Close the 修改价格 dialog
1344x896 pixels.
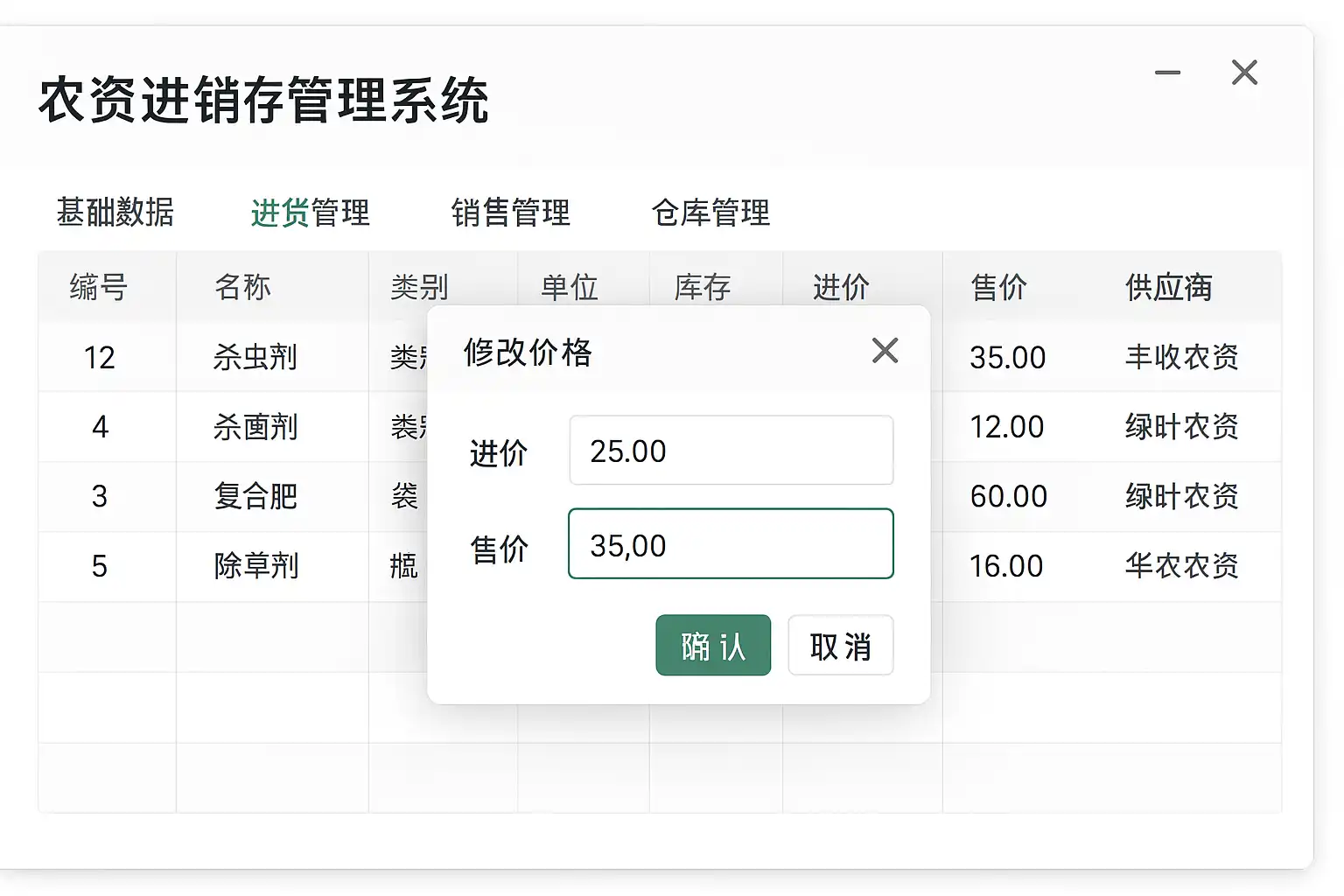[885, 351]
